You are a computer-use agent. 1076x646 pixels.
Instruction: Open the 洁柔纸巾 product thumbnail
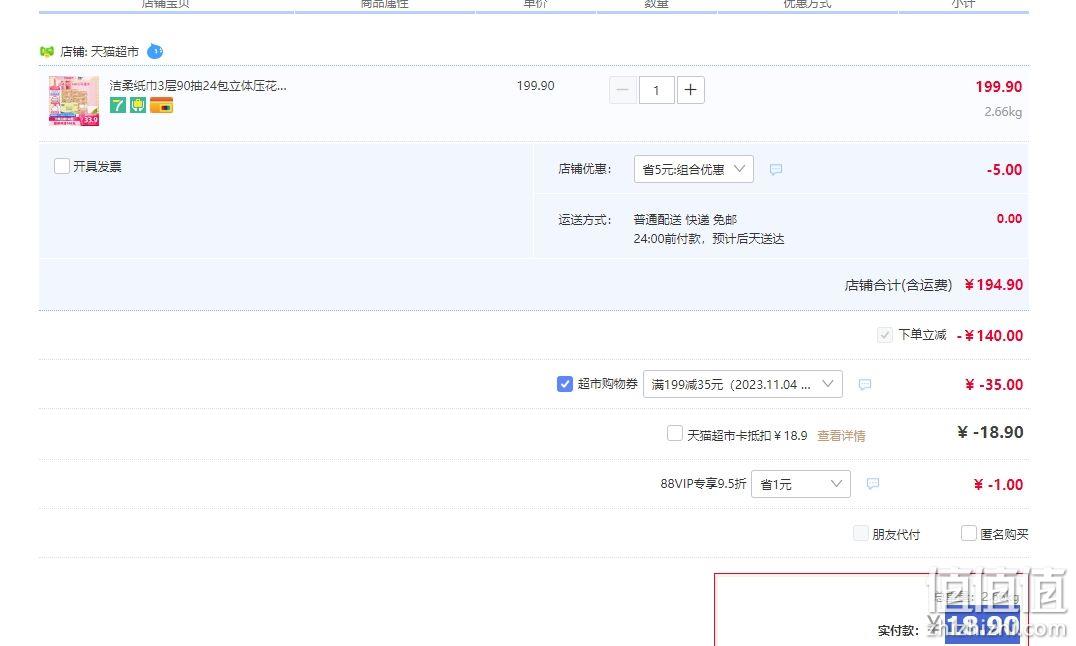(73, 101)
